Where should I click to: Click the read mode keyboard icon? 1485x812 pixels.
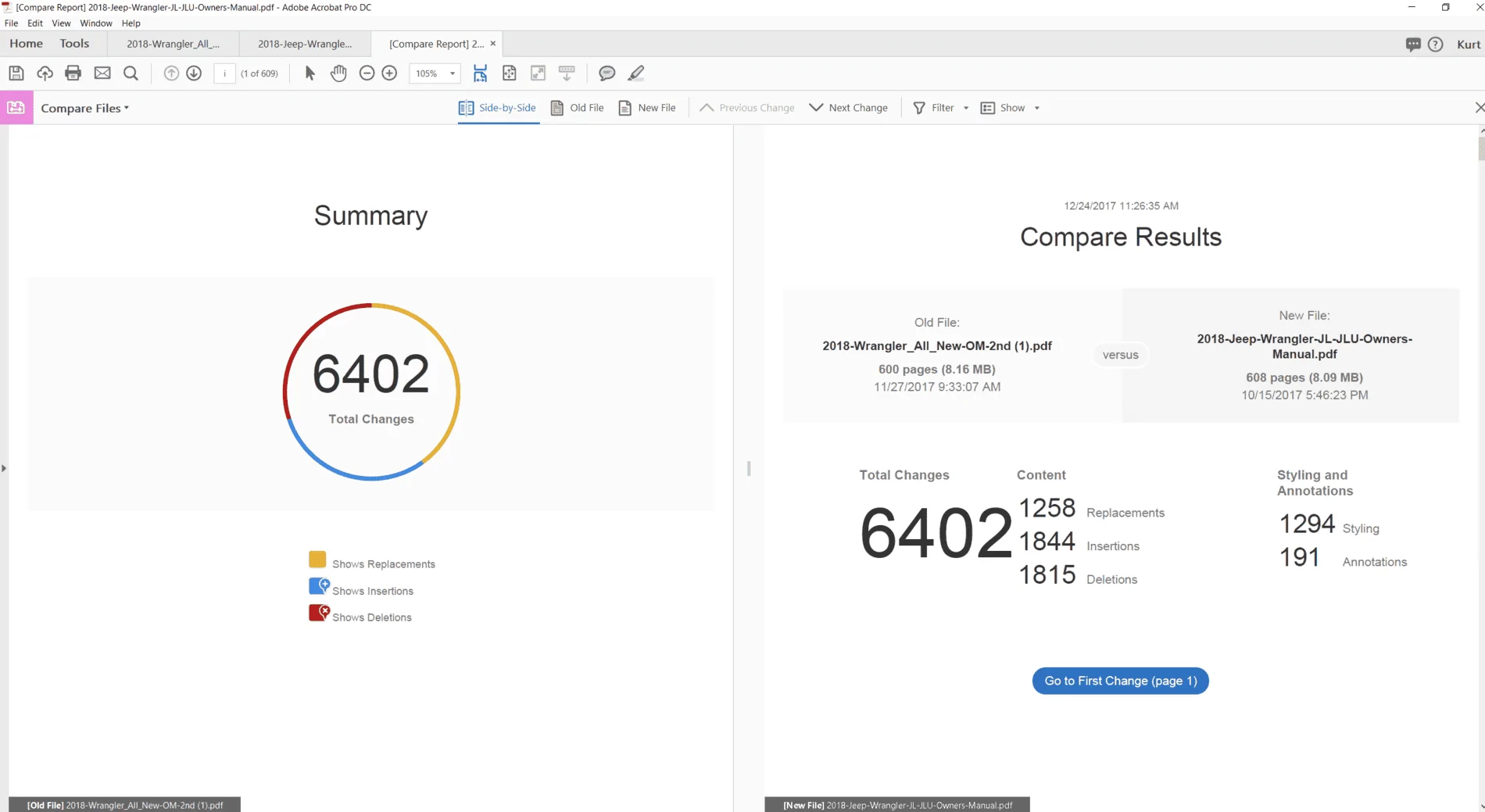click(x=567, y=73)
